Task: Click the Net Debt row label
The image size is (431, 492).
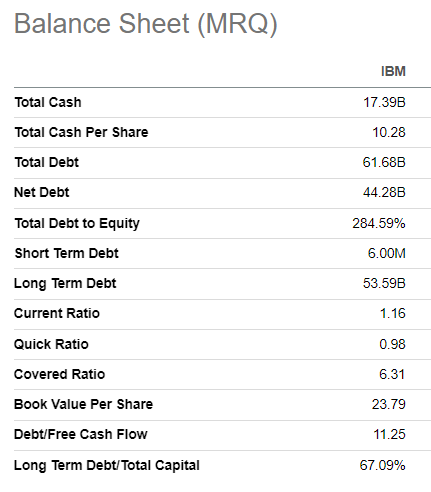Action: point(42,192)
